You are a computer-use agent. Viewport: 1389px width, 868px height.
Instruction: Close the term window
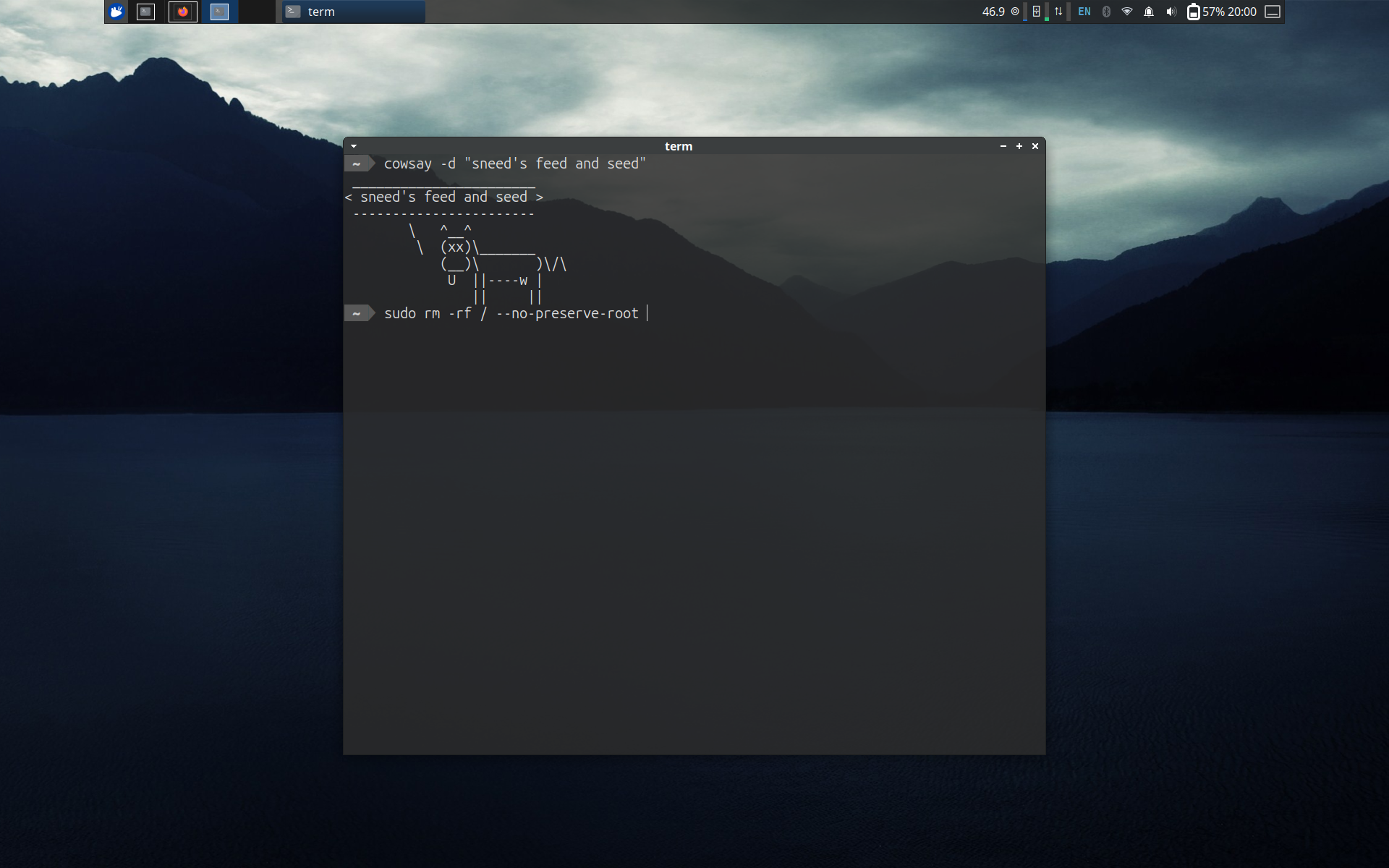(1035, 146)
